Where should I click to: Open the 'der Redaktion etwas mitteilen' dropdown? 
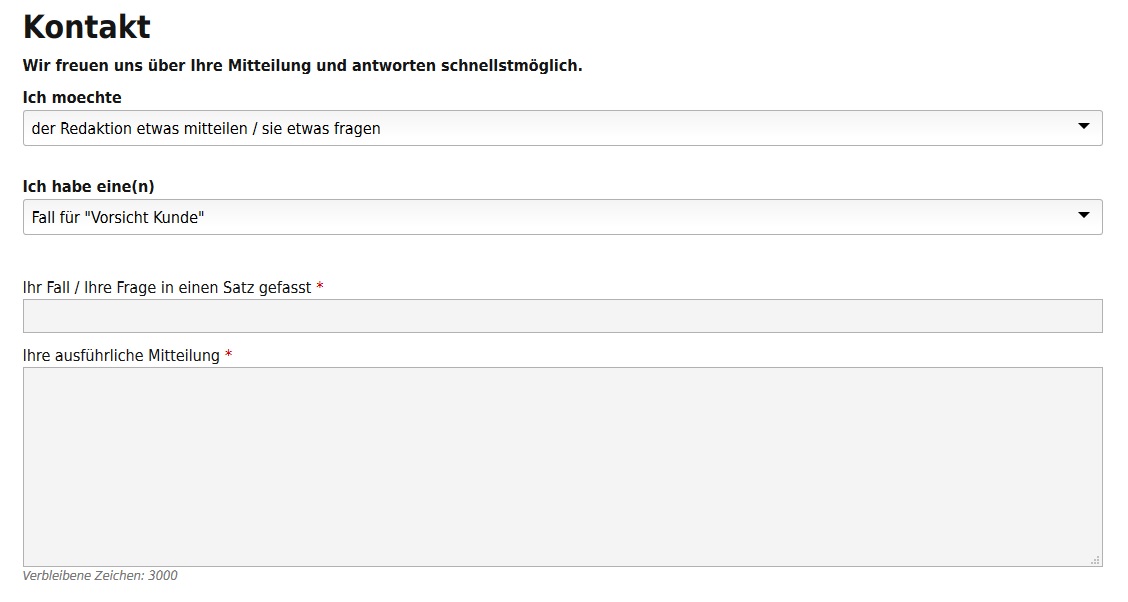[x=563, y=128]
